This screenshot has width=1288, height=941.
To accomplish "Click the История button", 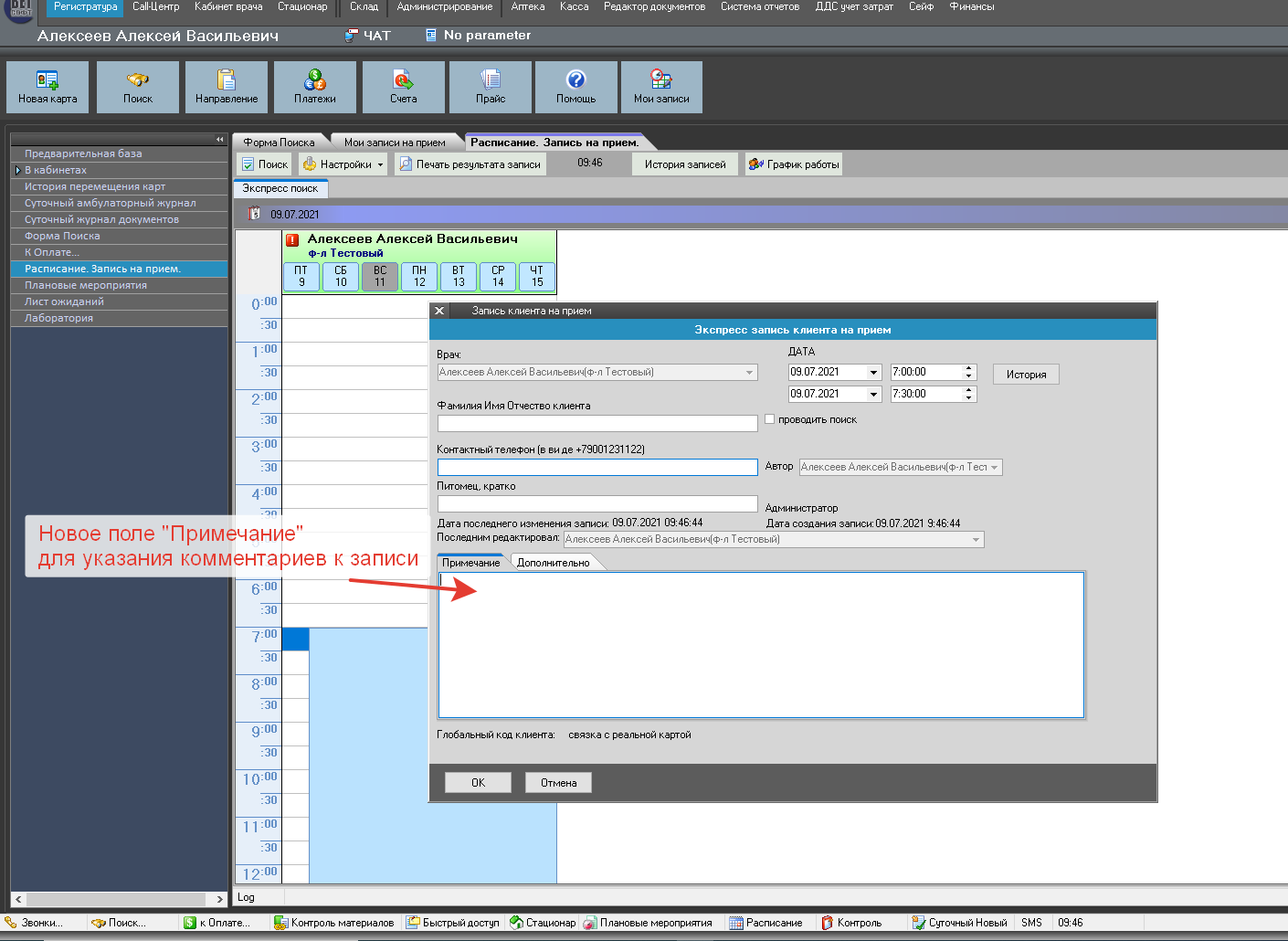I will pos(1026,375).
